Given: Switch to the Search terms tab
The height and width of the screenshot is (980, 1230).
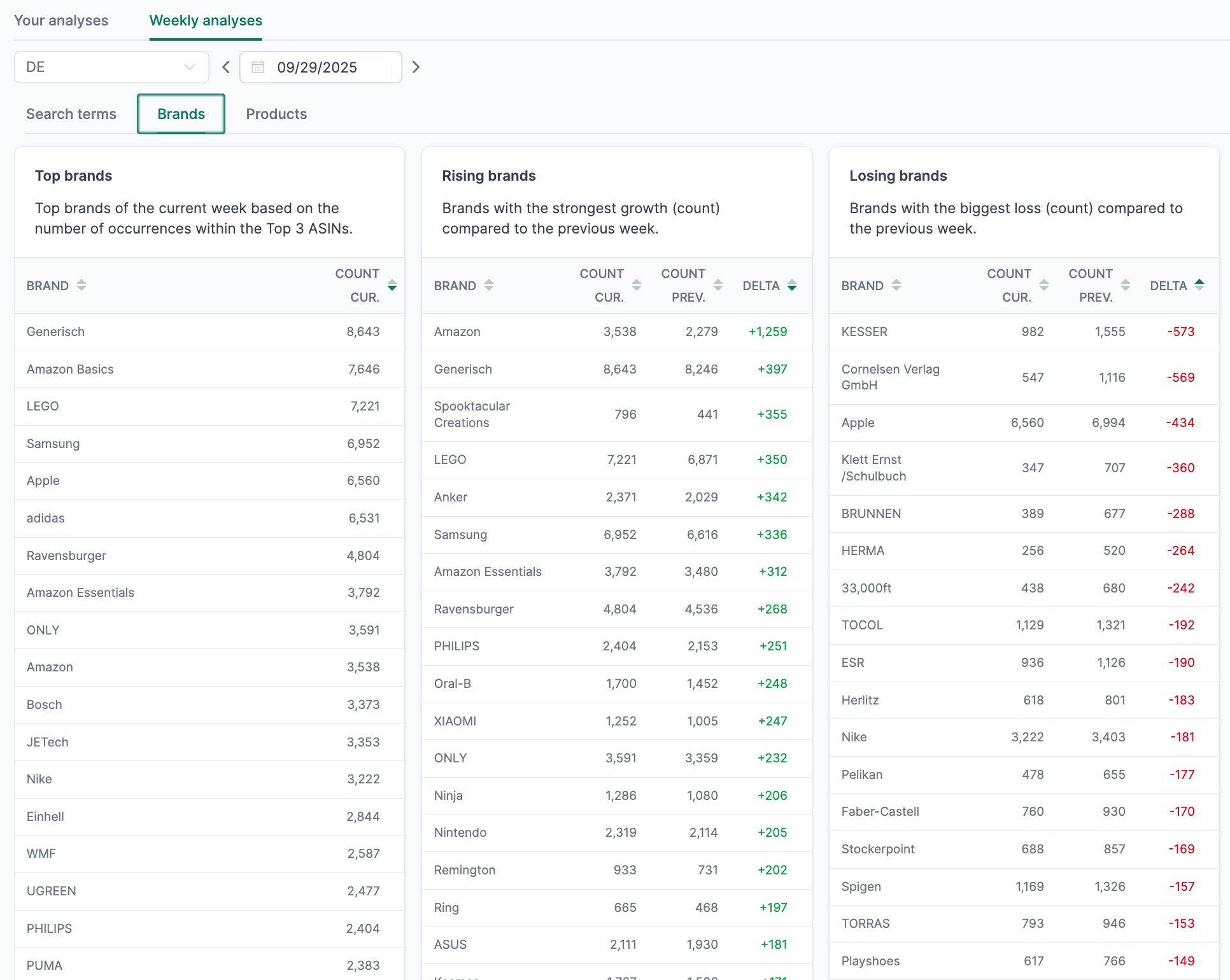Looking at the screenshot, I should [71, 113].
